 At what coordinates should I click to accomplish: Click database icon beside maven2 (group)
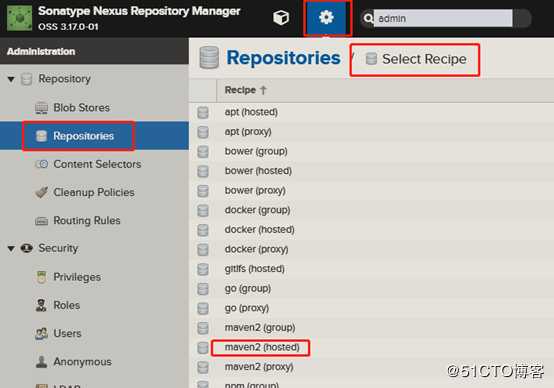point(203,328)
